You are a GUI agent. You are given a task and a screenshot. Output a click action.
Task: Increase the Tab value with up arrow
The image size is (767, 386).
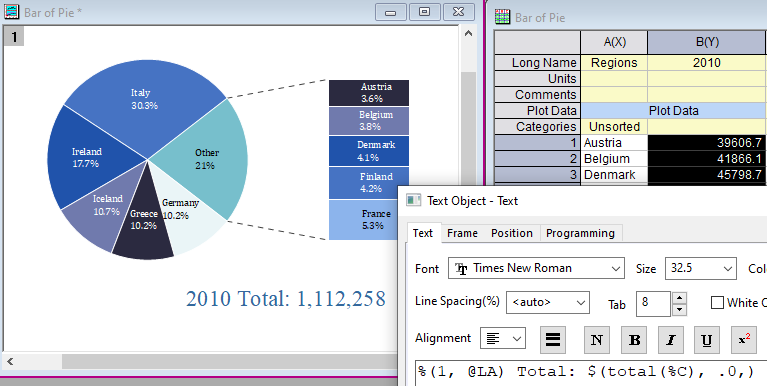coord(679,297)
